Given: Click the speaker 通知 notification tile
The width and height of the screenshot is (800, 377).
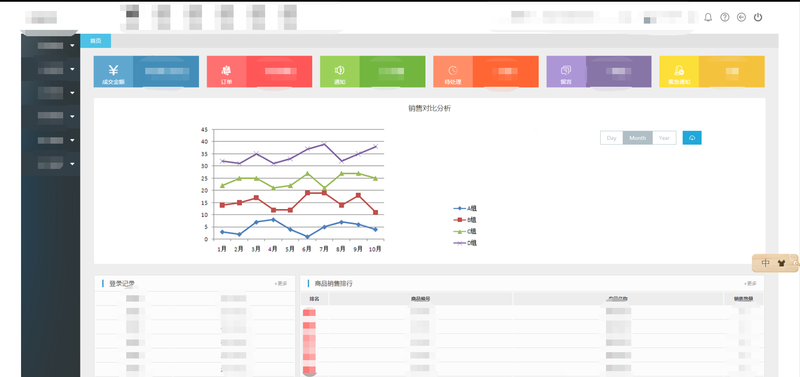Looking at the screenshot, I should point(340,71).
